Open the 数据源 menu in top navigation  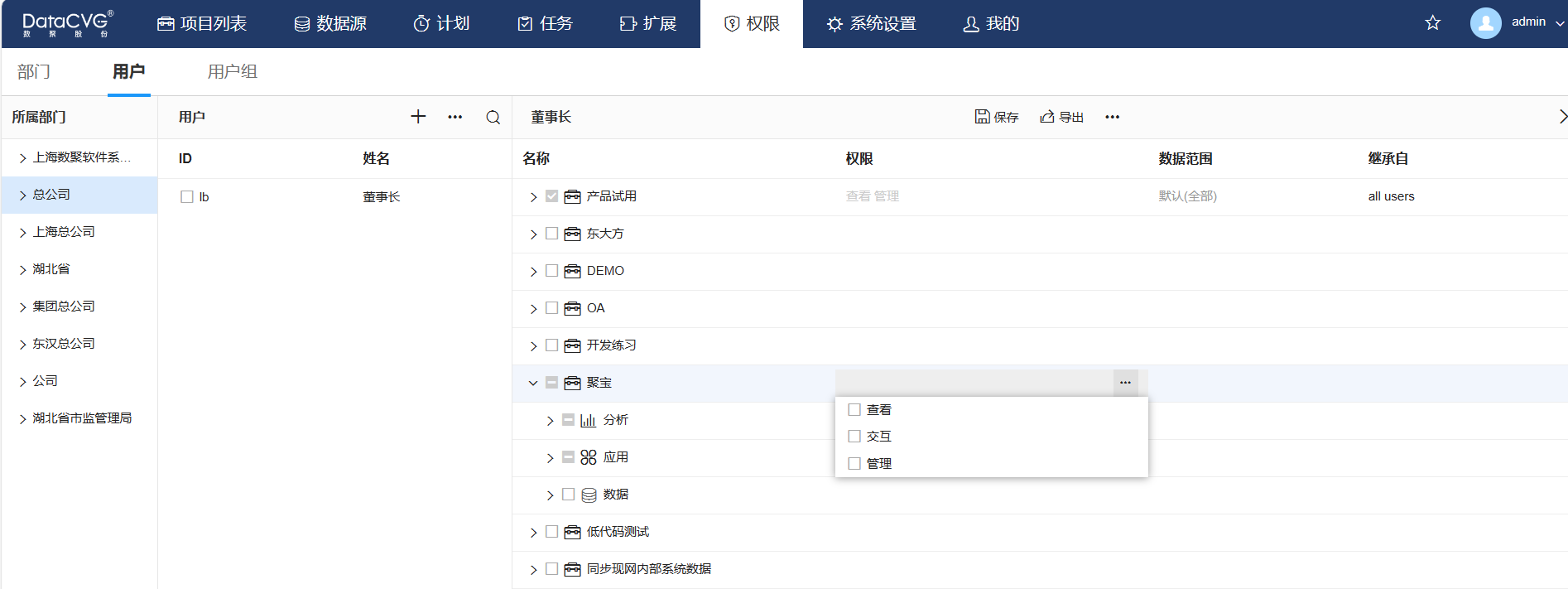click(330, 23)
